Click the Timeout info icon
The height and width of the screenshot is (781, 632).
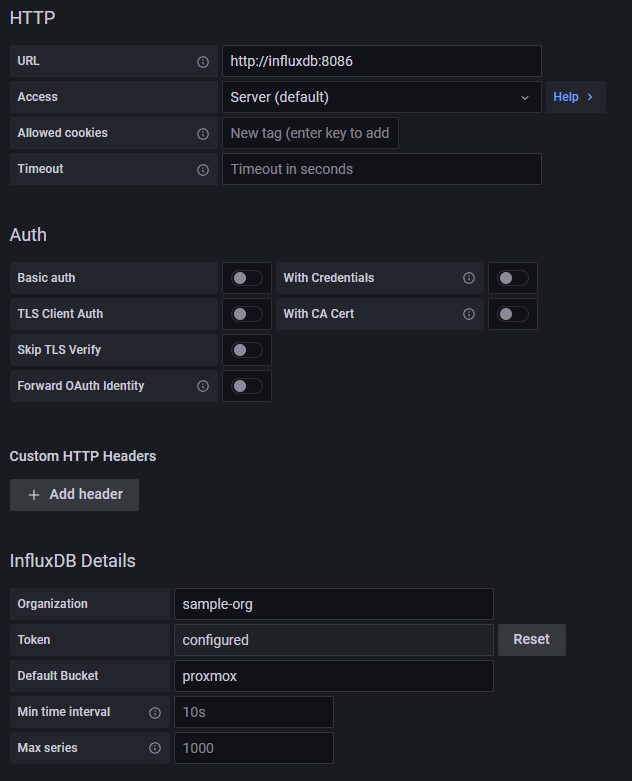[203, 169]
